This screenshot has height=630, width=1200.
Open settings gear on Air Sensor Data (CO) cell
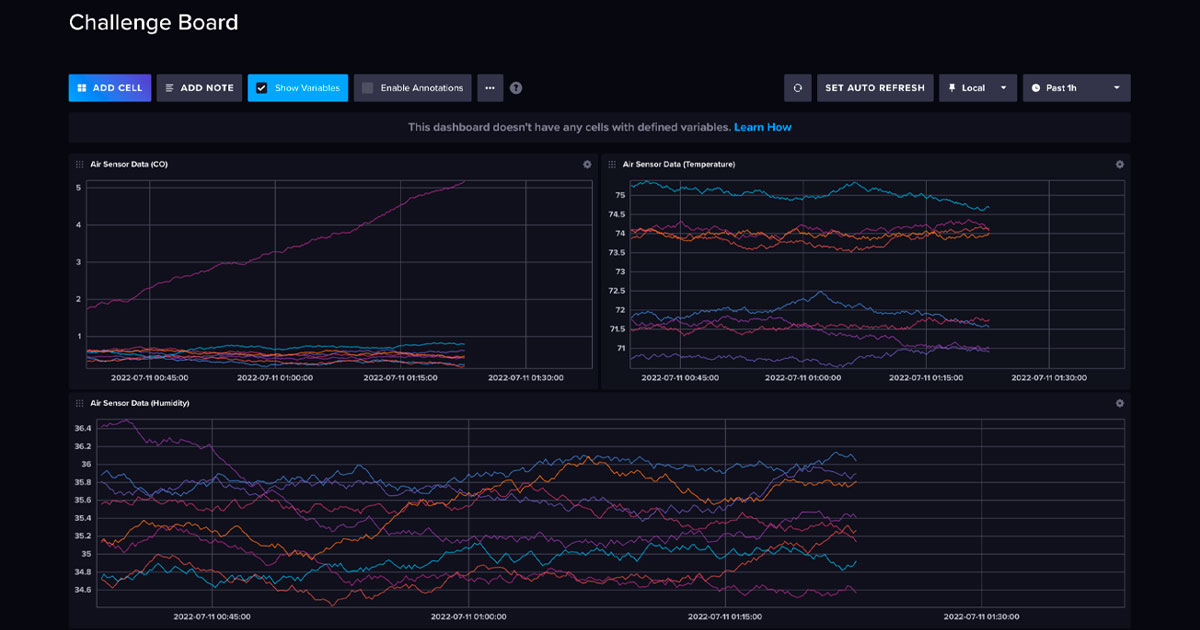coord(587,164)
